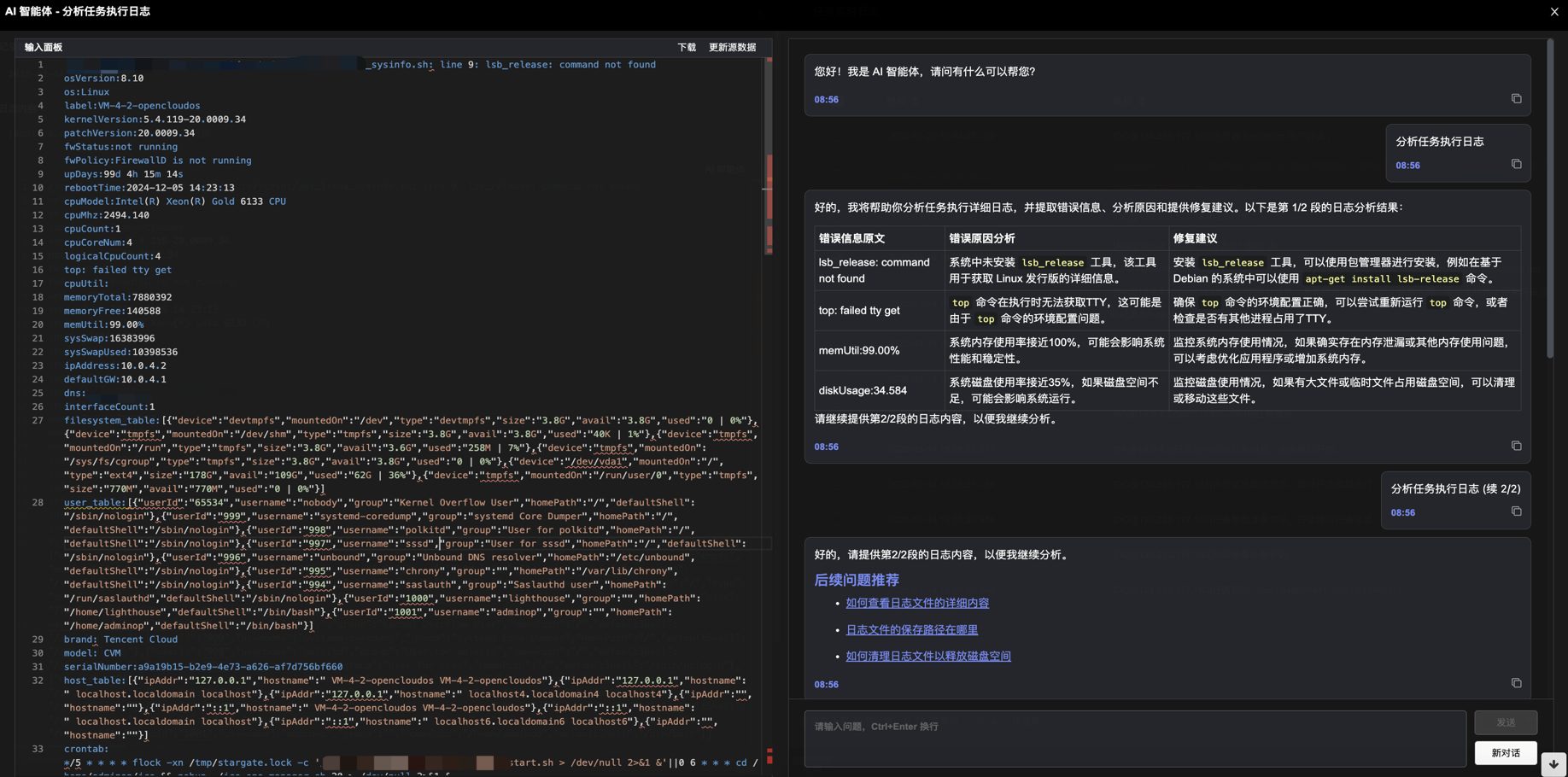Click the 'filesystem_table:' line start
1568x777 pixels.
[x=112, y=420]
